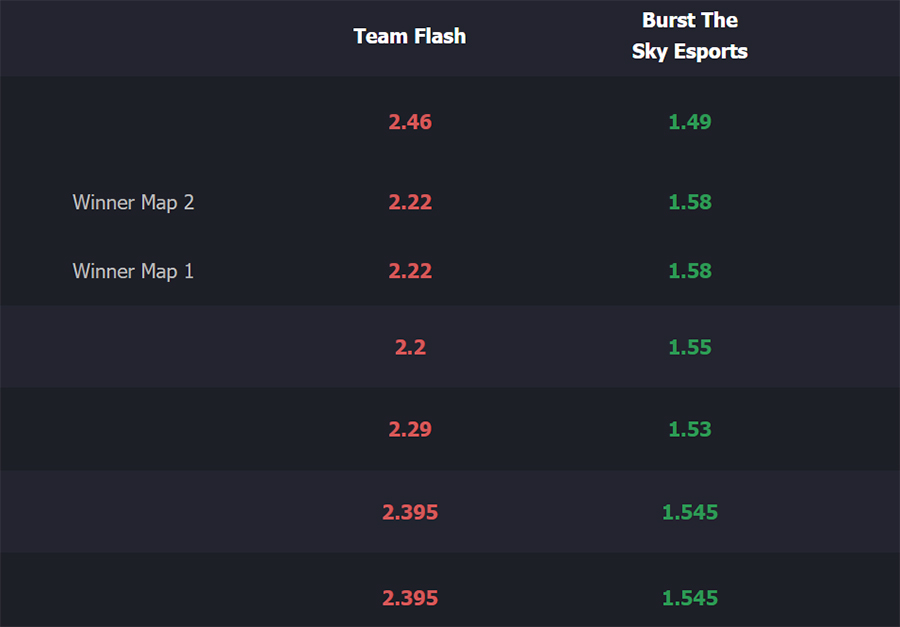Image resolution: width=900 pixels, height=627 pixels.
Task: Click the empty label cell beside 2.46
Action: coord(133,122)
